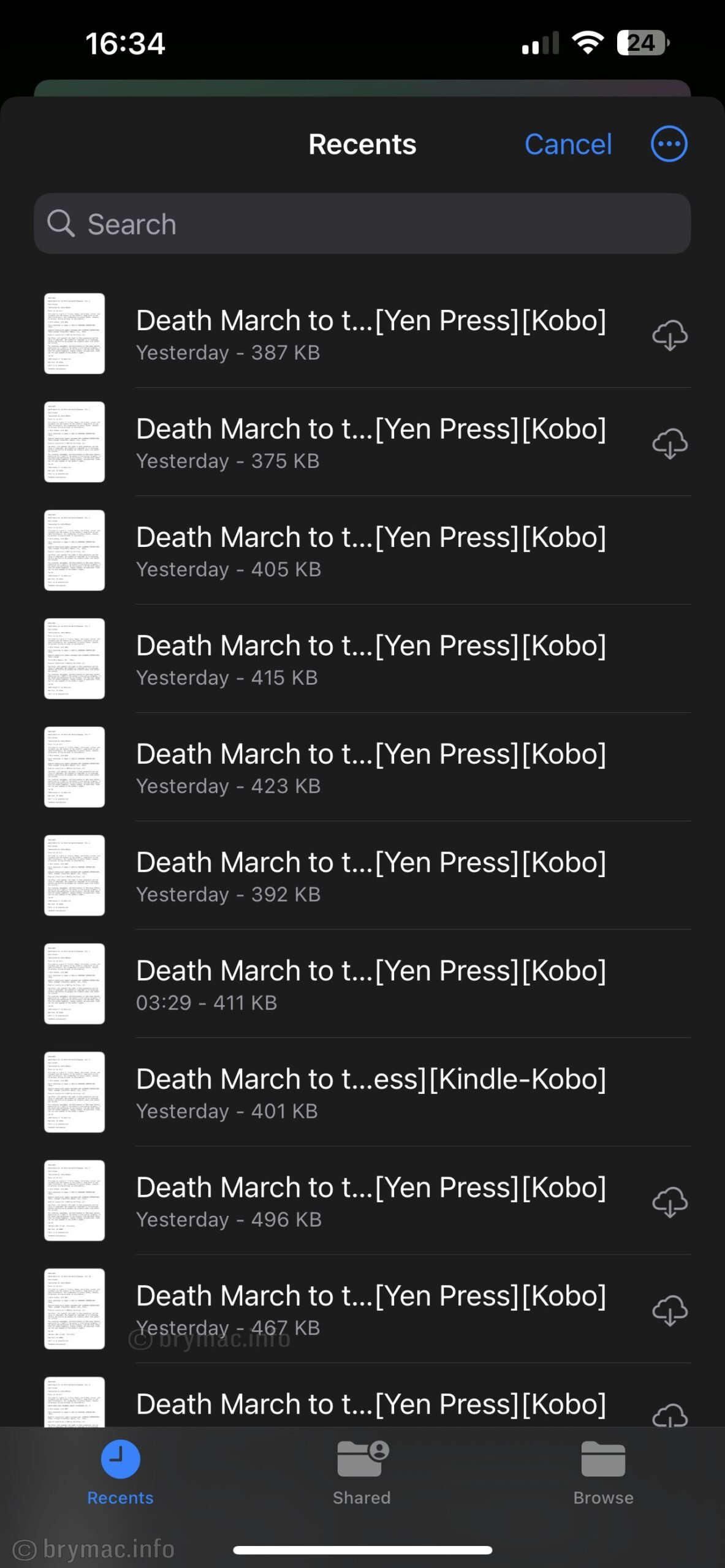This screenshot has width=725, height=1568.
Task: Download the 375 KB file from iCloud
Action: pyautogui.click(x=669, y=443)
